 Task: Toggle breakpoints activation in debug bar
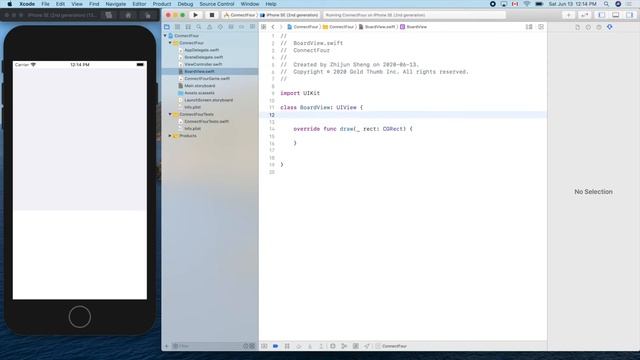point(276,346)
